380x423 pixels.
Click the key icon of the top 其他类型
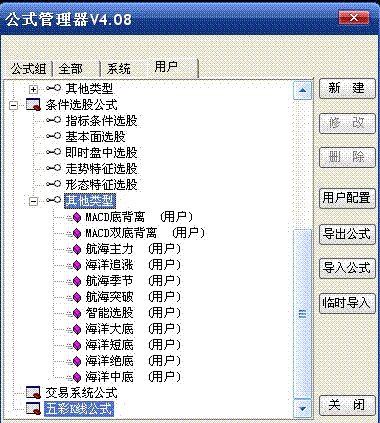(53, 88)
